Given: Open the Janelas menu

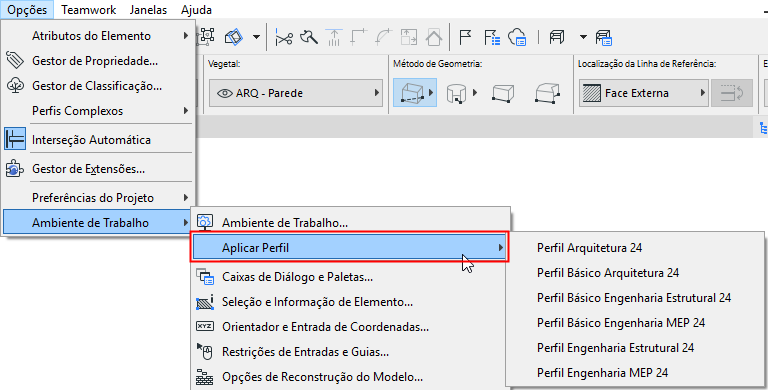Looking at the screenshot, I should tap(148, 10).
